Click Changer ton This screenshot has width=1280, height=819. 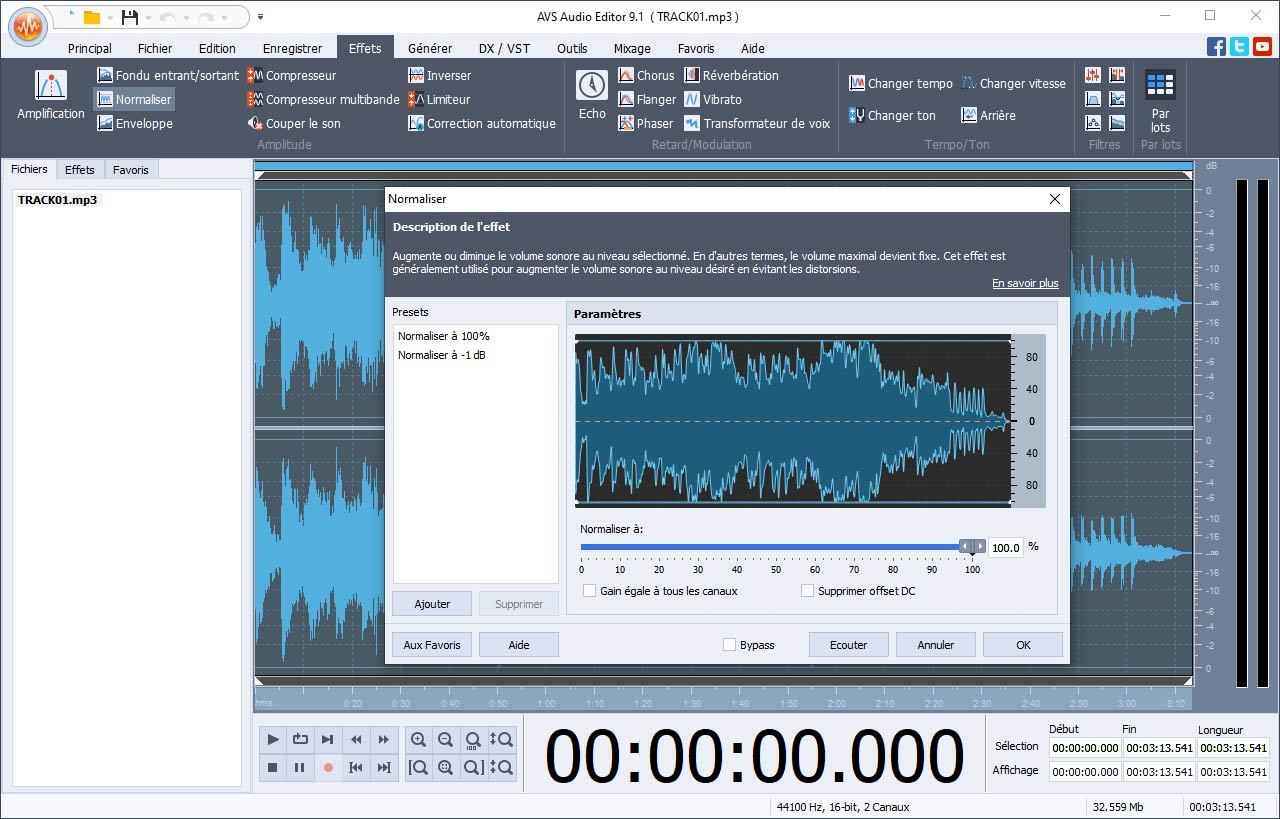pos(892,115)
